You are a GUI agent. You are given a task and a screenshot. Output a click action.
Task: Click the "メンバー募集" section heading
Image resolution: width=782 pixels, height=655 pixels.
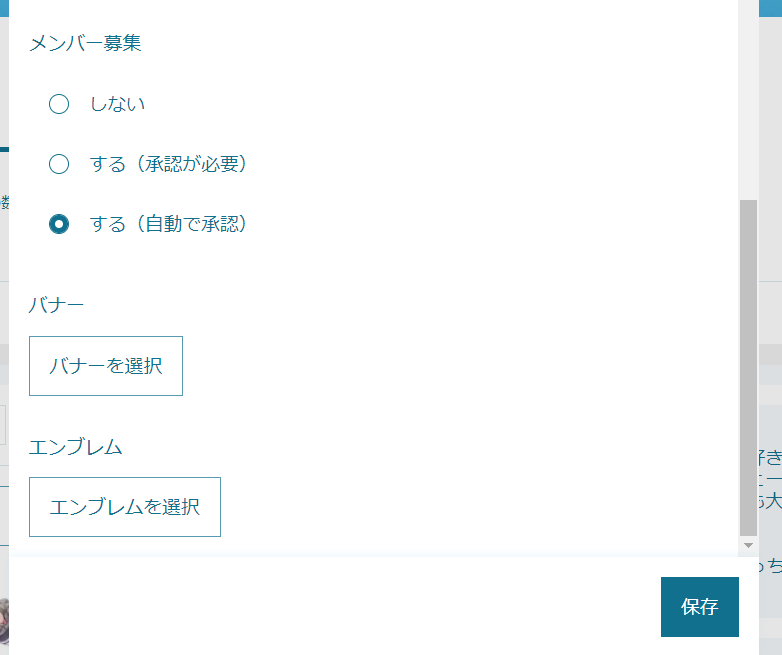pyautogui.click(x=85, y=44)
